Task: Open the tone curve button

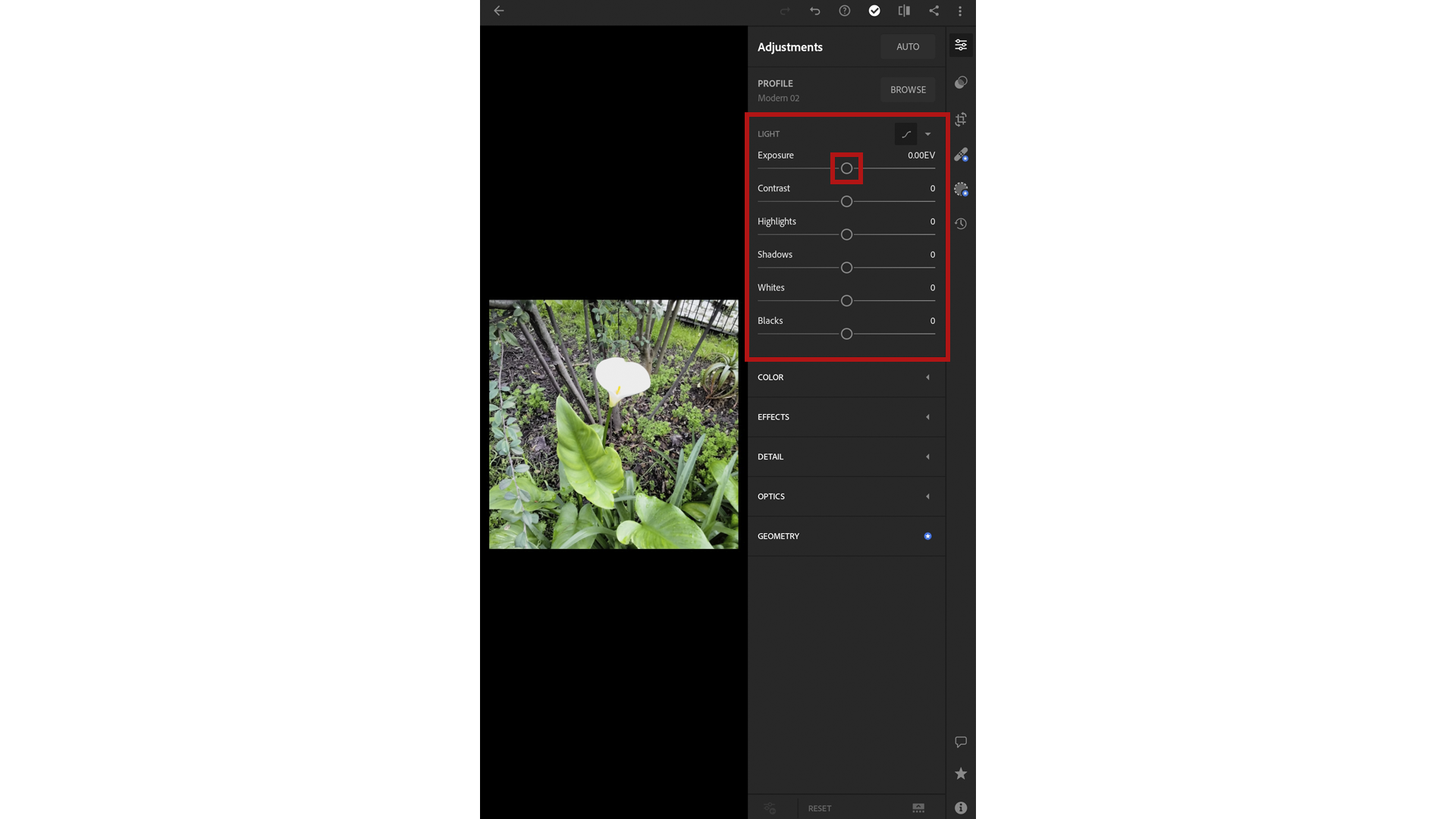Action: coord(906,134)
